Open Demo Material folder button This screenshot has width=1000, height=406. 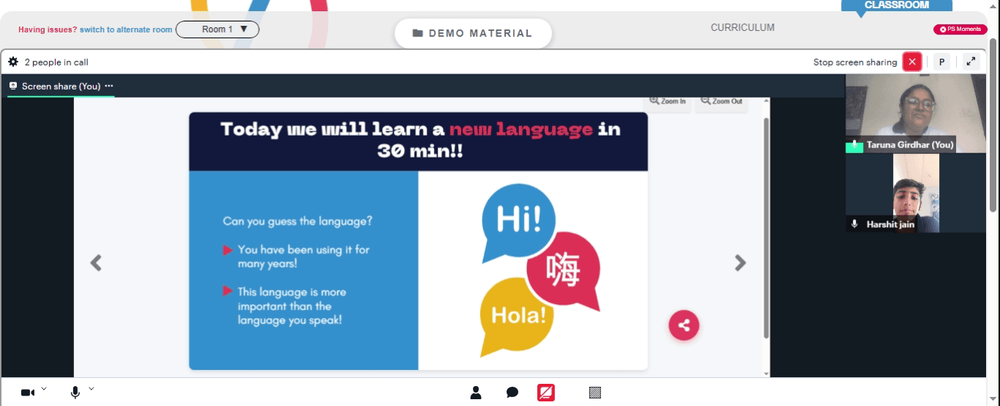(473, 33)
